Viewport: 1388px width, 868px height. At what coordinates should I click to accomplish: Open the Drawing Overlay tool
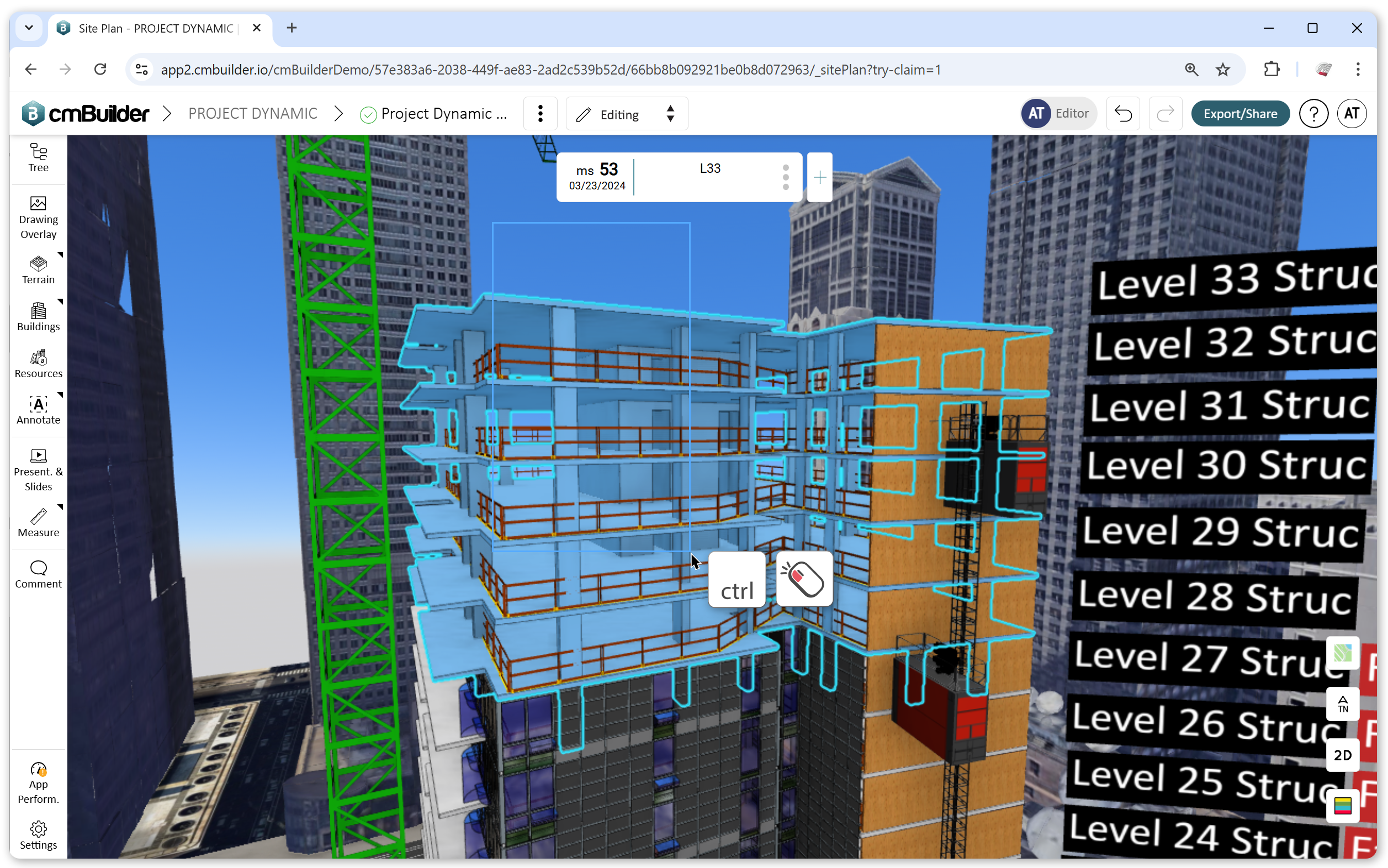38,218
